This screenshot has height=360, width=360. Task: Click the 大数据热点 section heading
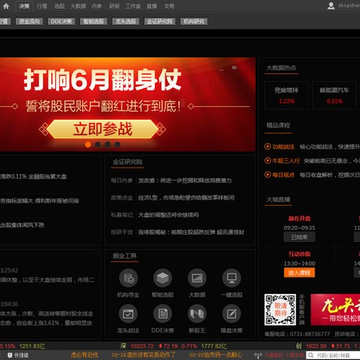(281, 68)
